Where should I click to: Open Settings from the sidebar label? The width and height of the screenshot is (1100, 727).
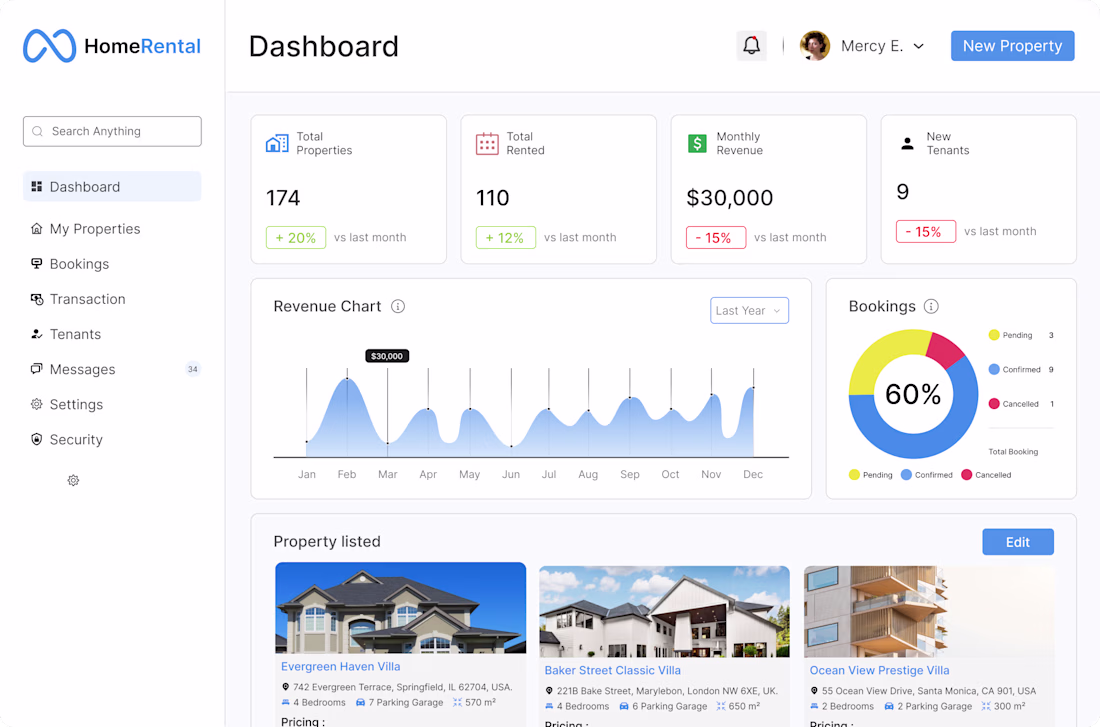pyautogui.click(x=76, y=404)
